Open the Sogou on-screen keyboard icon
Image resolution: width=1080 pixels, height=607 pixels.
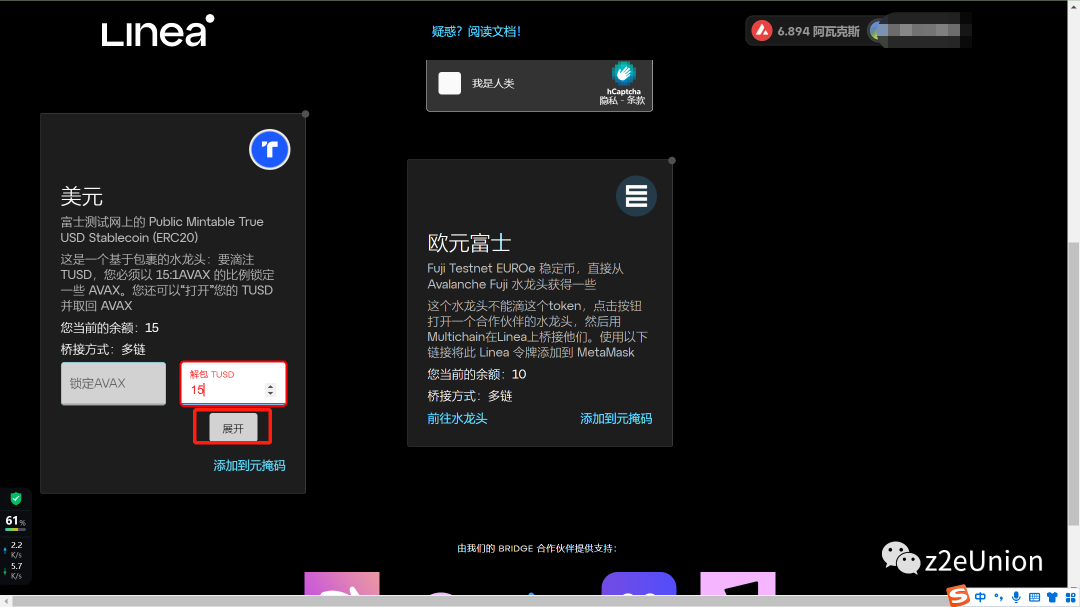click(x=1036, y=597)
